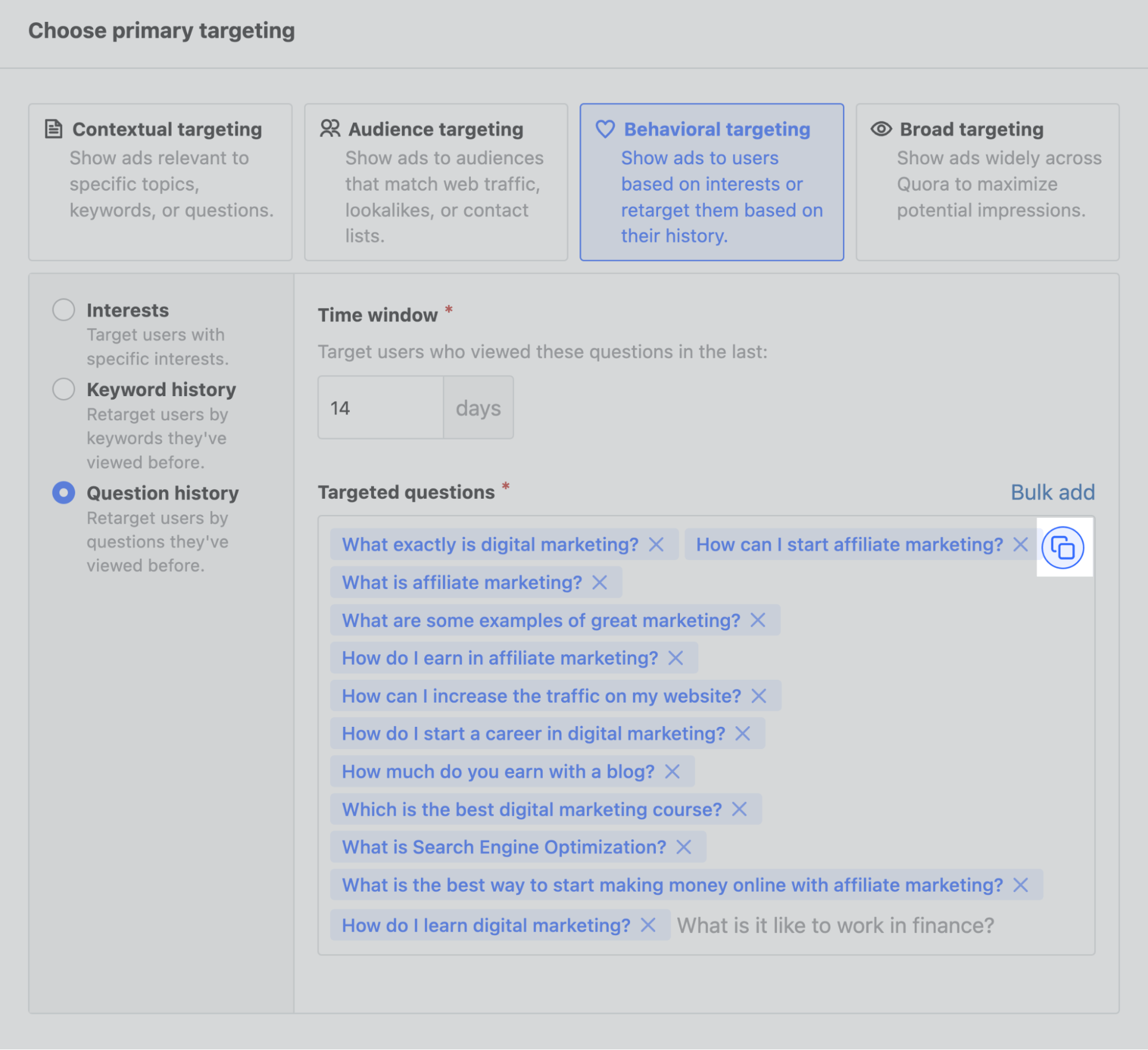Click the targeted questions text entry area
The height and width of the screenshot is (1050, 1148).
click(x=833, y=925)
